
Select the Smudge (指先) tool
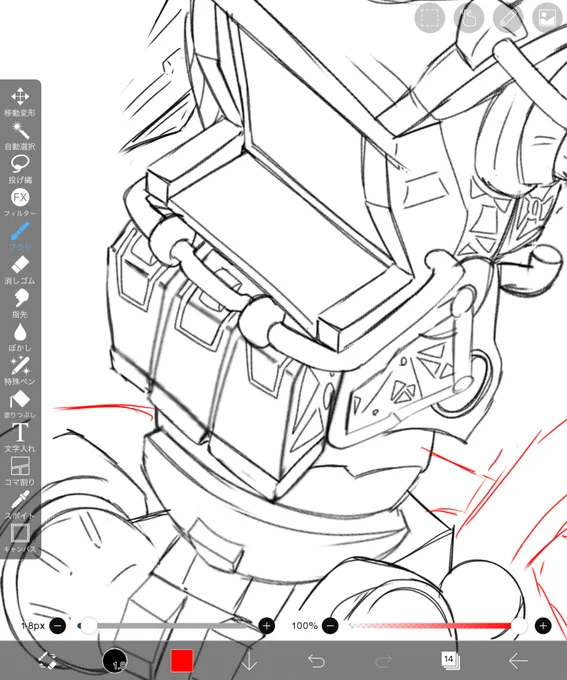(20, 303)
